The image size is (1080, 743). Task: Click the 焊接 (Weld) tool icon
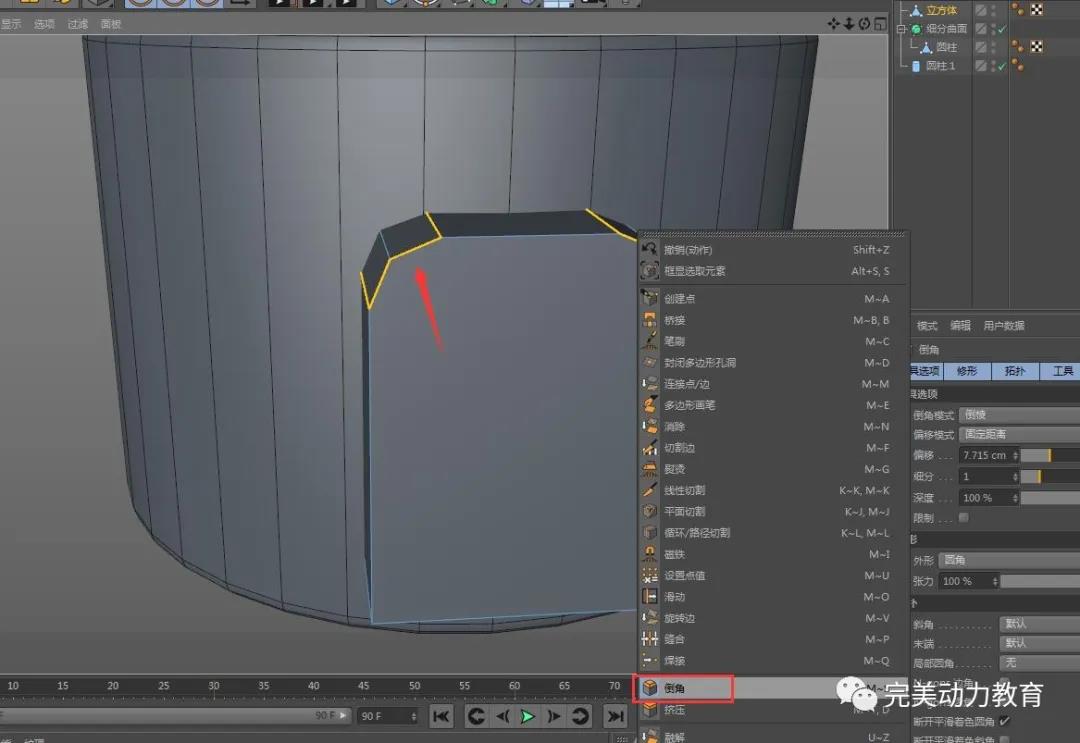point(650,661)
